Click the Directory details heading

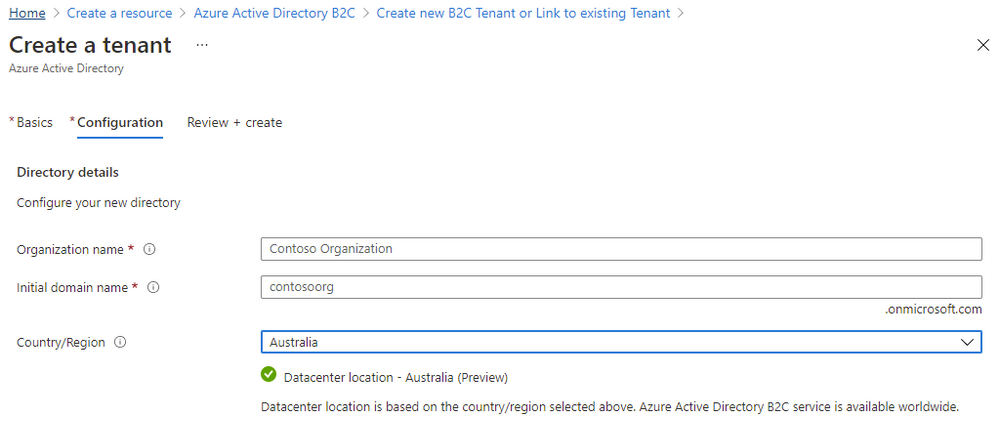click(68, 172)
